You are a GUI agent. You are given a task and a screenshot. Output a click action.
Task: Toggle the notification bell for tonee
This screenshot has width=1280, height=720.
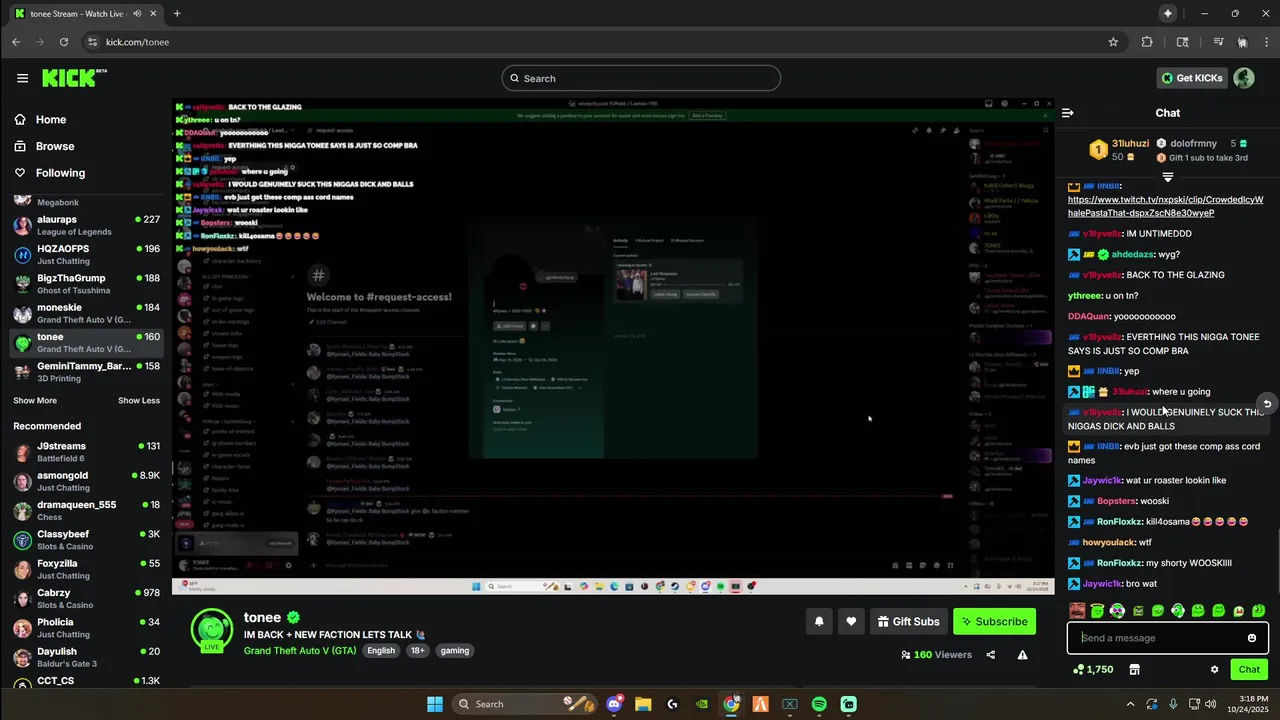[x=819, y=621]
